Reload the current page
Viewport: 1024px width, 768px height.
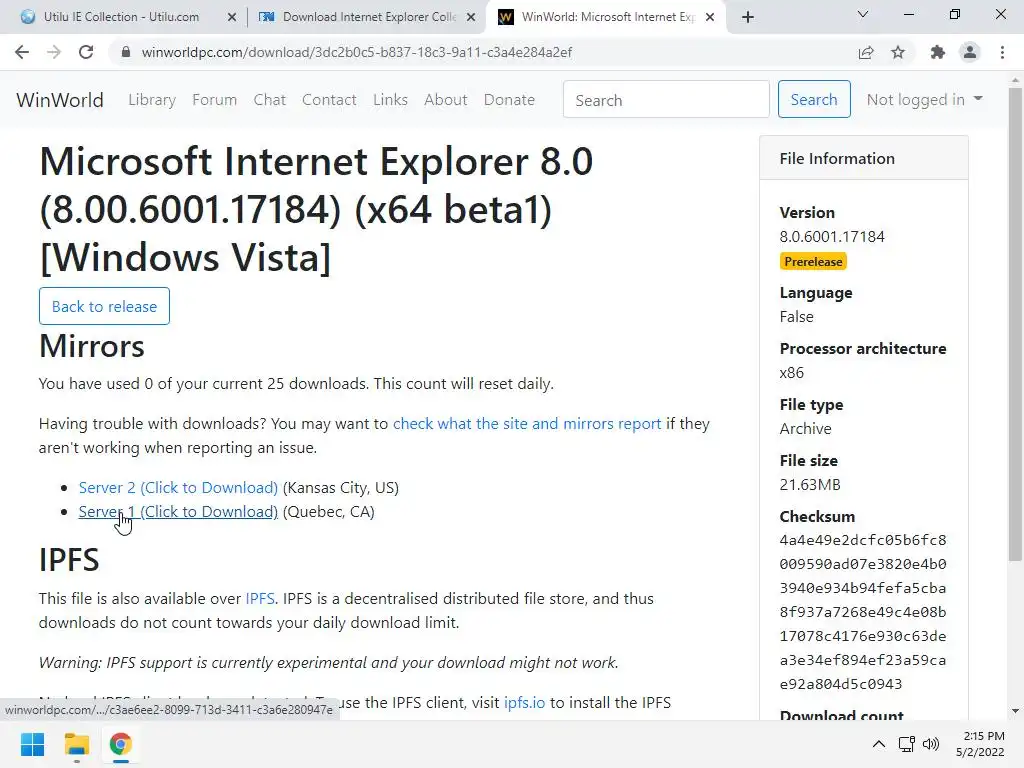click(86, 52)
